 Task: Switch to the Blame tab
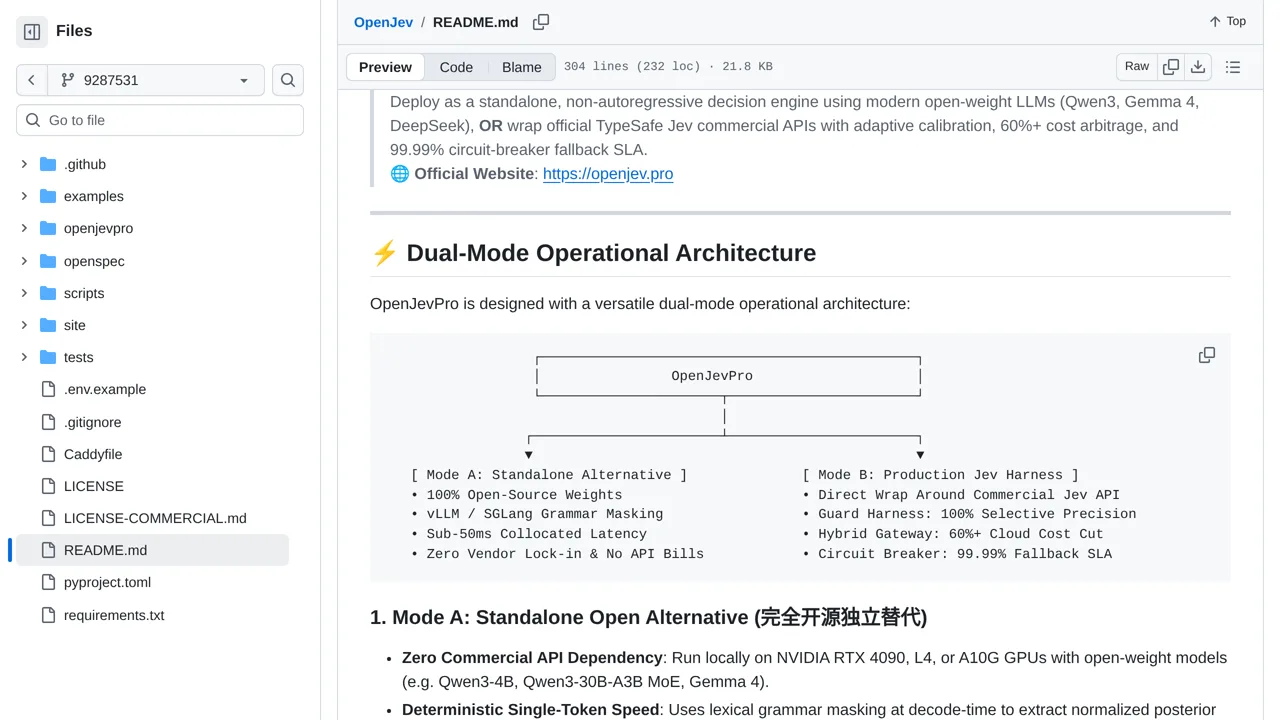tap(522, 67)
